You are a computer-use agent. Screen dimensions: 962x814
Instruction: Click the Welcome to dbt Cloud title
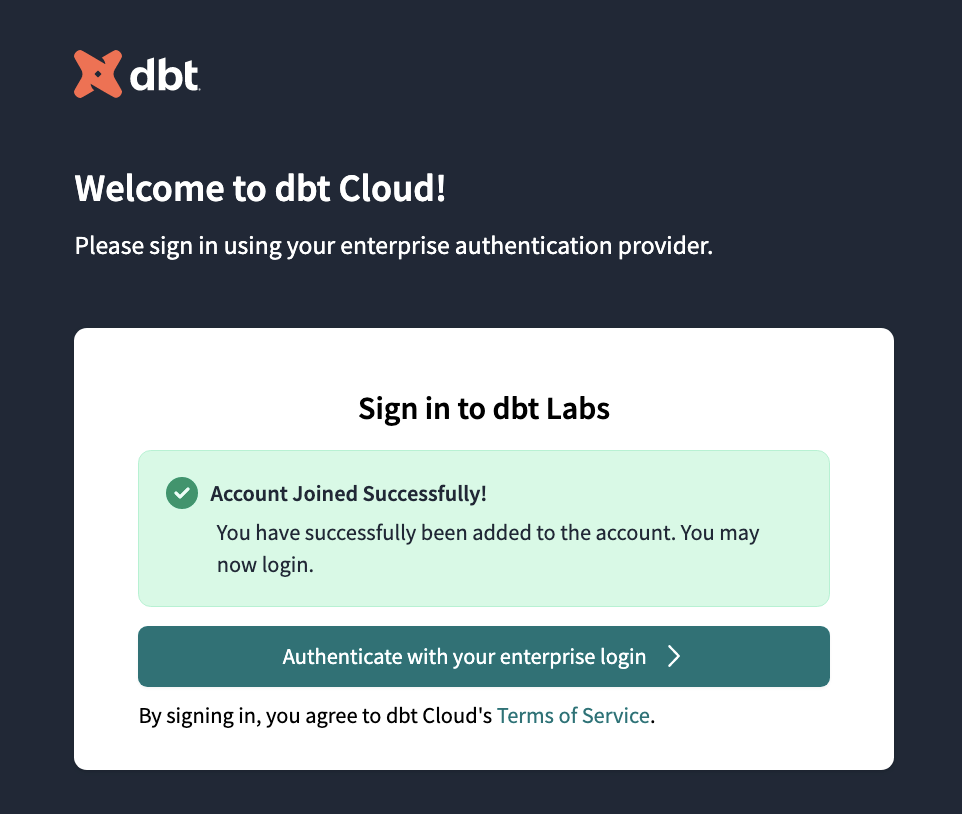pyautogui.click(x=259, y=188)
